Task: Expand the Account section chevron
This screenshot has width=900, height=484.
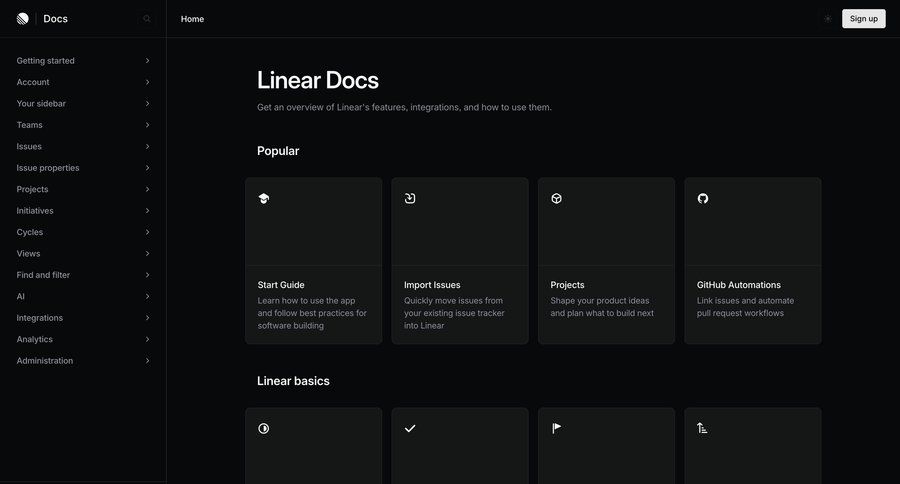Action: (x=148, y=82)
